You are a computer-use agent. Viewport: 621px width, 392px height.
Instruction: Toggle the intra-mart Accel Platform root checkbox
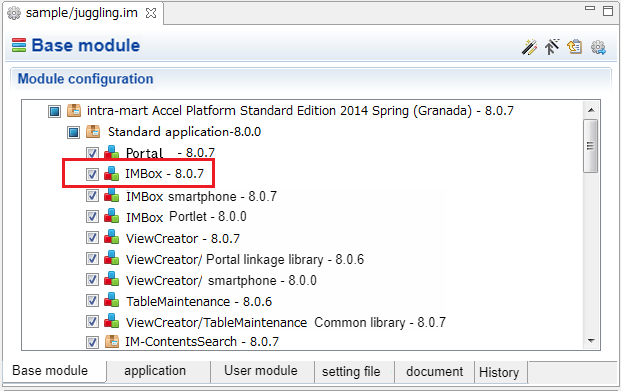pyautogui.click(x=54, y=111)
